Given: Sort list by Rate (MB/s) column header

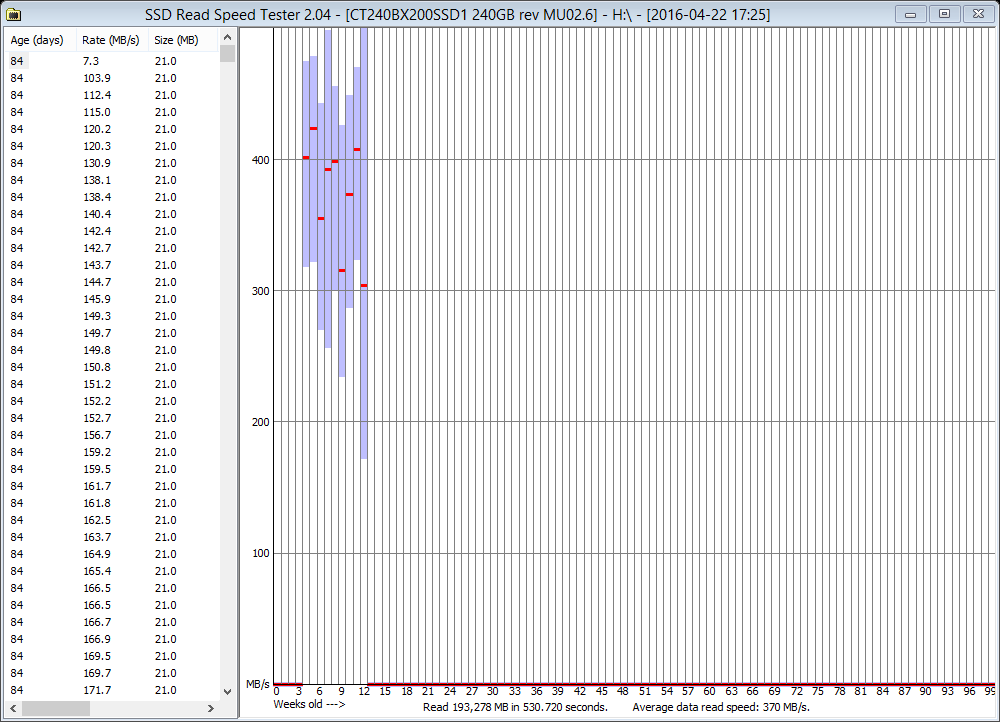Looking at the screenshot, I should click(112, 40).
